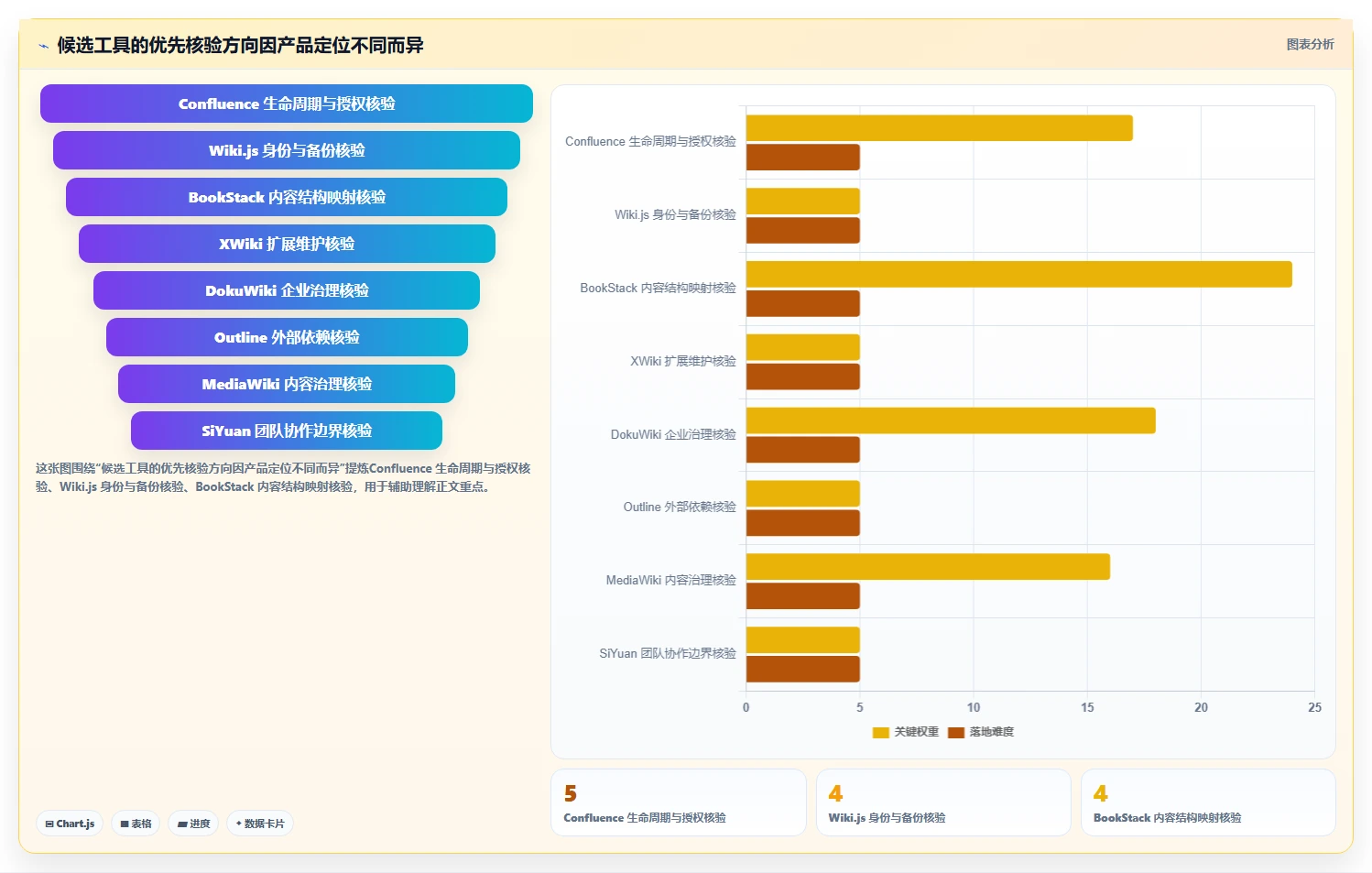
Task: Click the yellow bar for Confluence 生命周期与授权核验
Action: pyautogui.click(x=939, y=128)
